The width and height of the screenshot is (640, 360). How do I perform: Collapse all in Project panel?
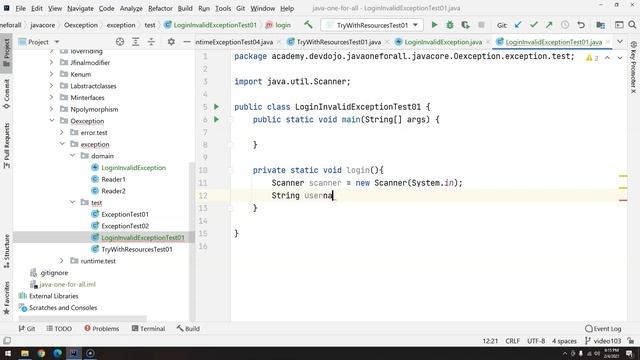click(151, 42)
